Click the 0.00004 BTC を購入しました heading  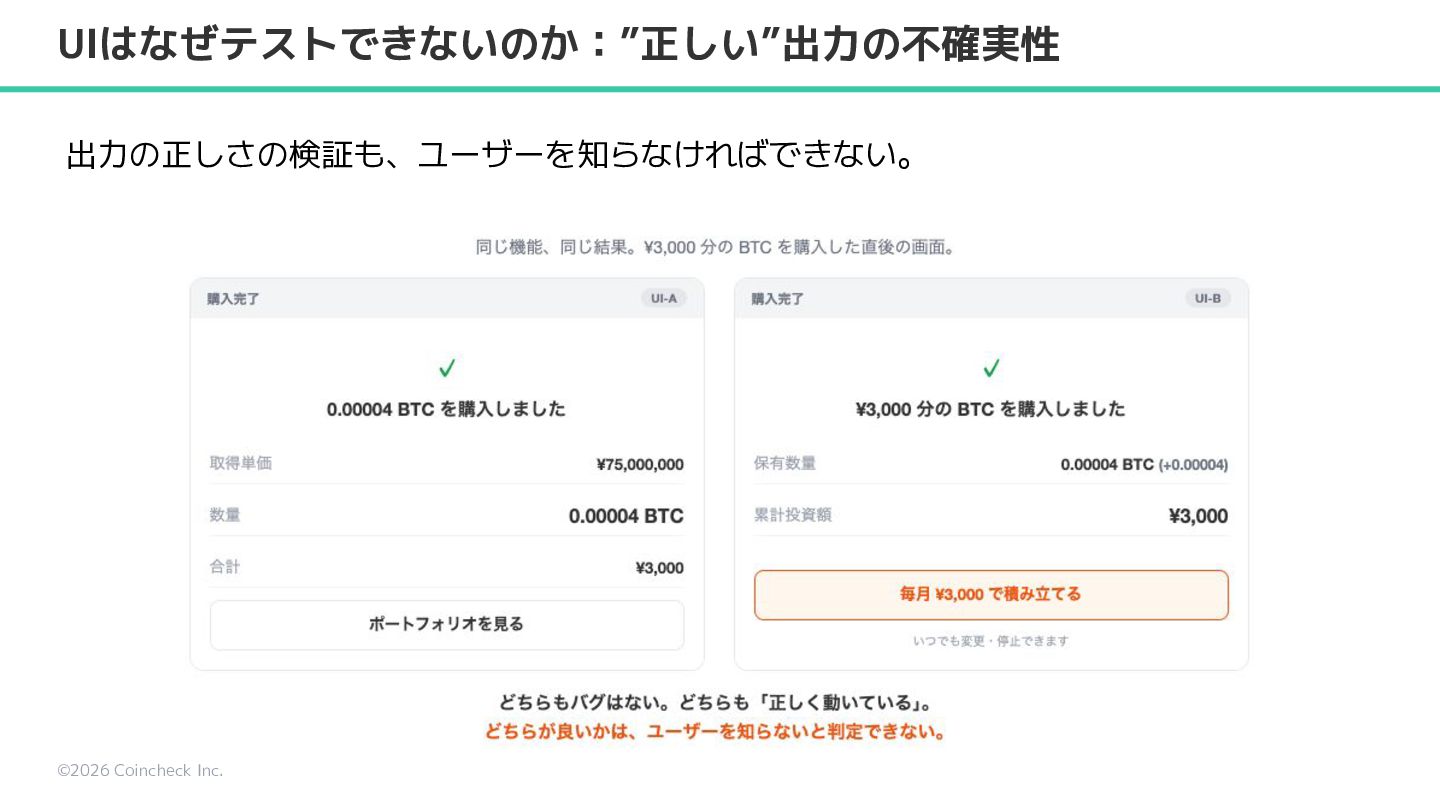(446, 409)
